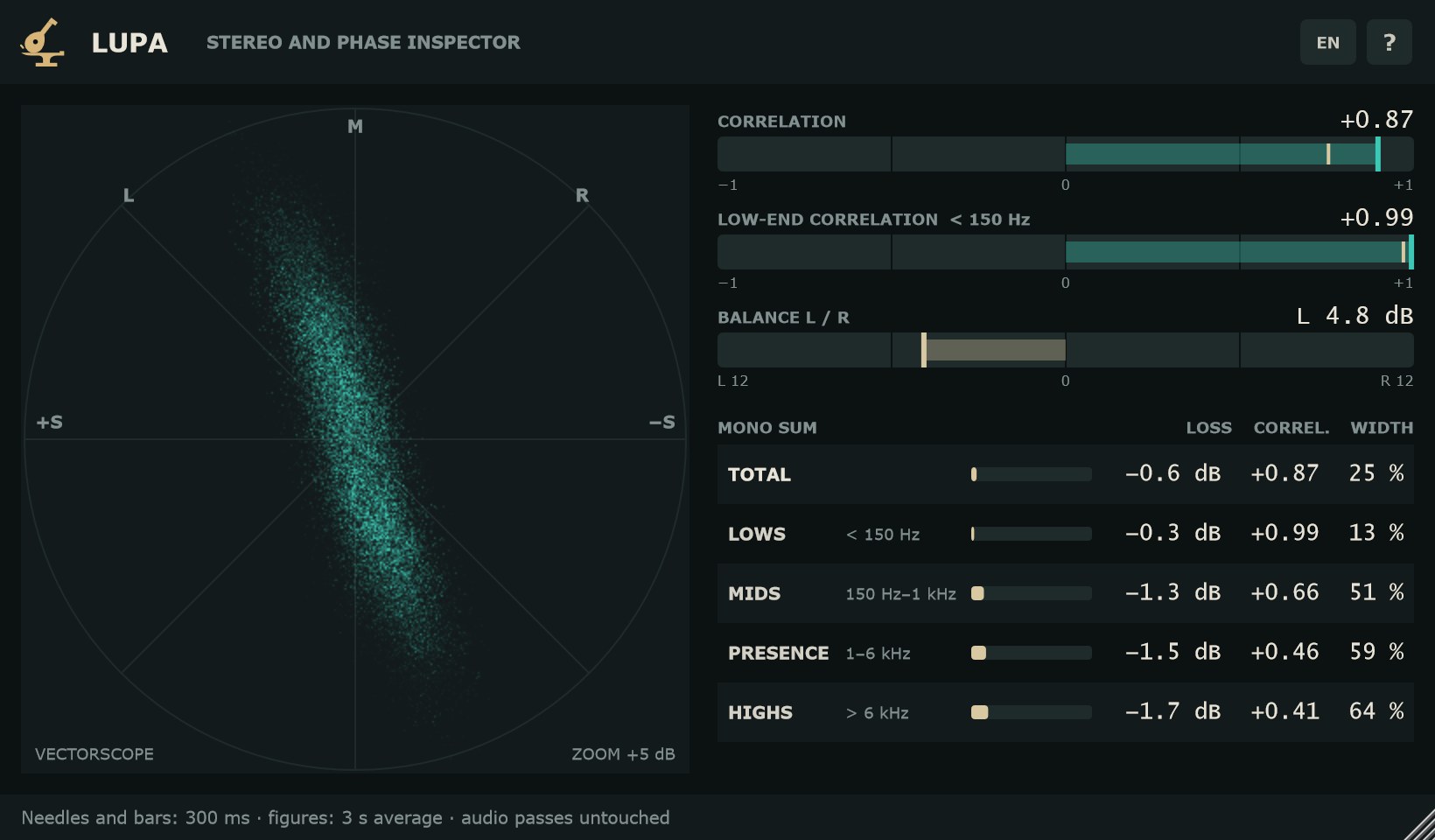This screenshot has height=840, width=1435.
Task: Open the help question mark button
Action: [x=1389, y=42]
